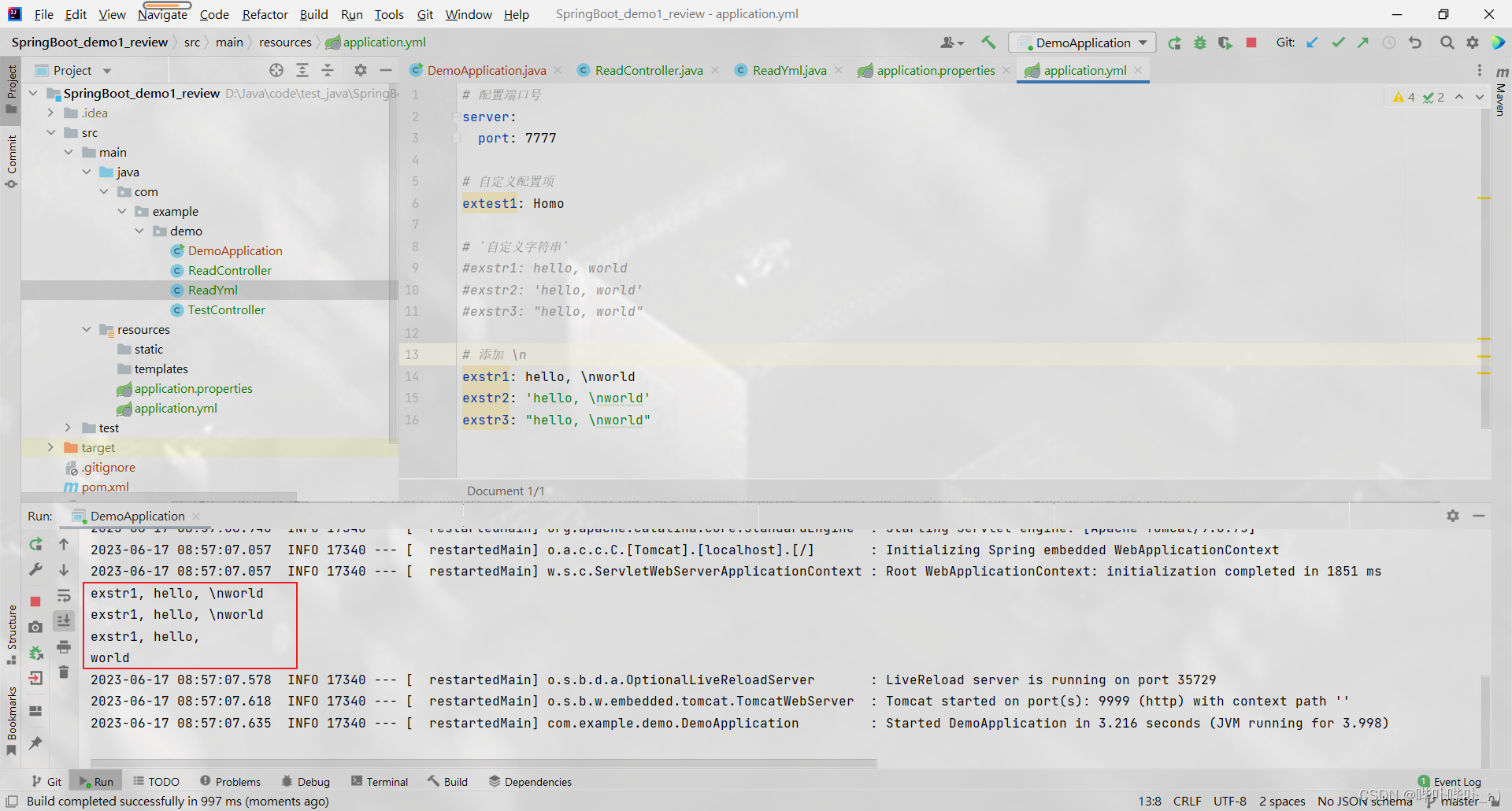Click Collapse All icon in Project panel
The height and width of the screenshot is (811, 1512).
(328, 70)
